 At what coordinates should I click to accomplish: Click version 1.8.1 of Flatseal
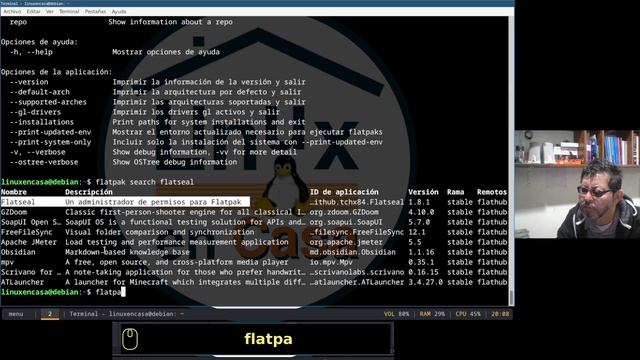tap(419, 202)
